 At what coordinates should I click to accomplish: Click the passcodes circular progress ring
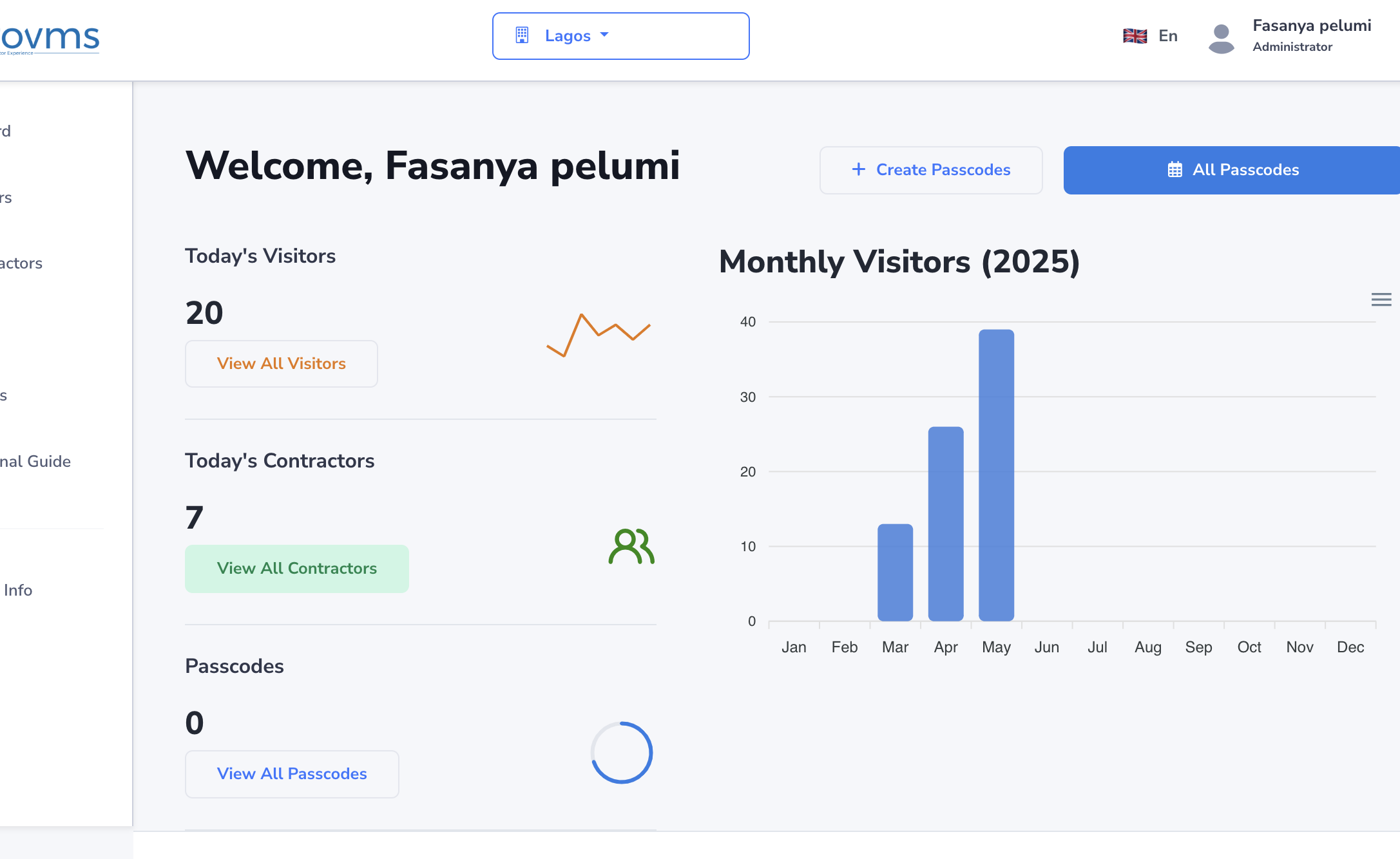coord(622,753)
